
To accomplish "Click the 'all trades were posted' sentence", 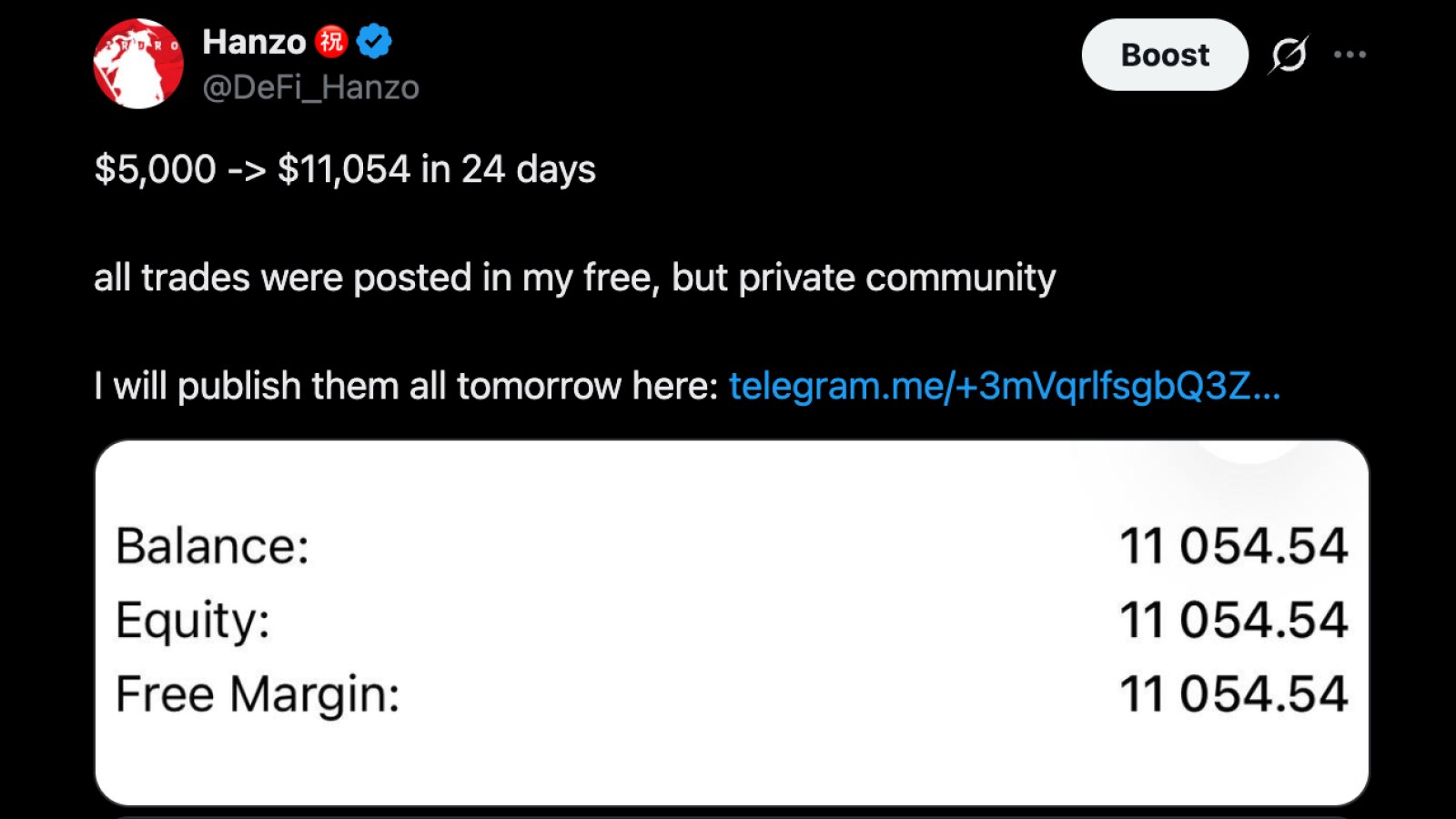I will pos(575,278).
